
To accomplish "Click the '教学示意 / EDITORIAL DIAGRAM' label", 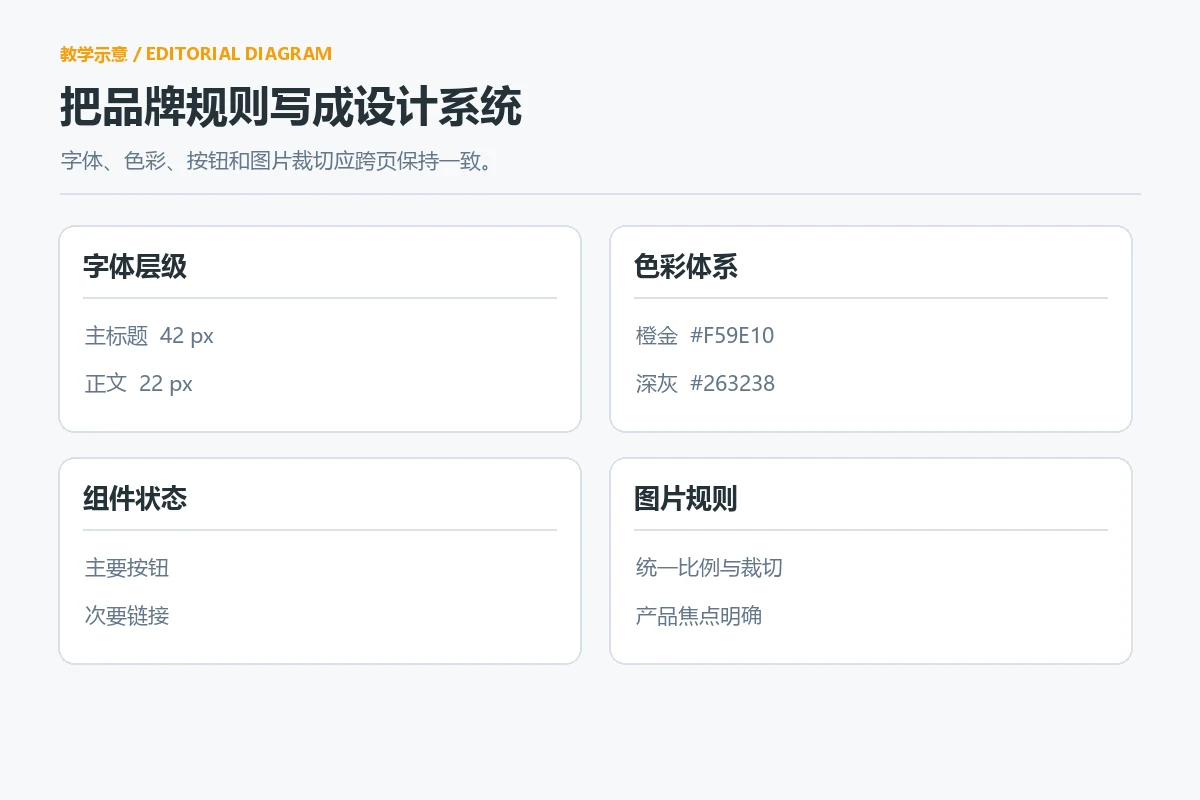I will click(x=196, y=54).
